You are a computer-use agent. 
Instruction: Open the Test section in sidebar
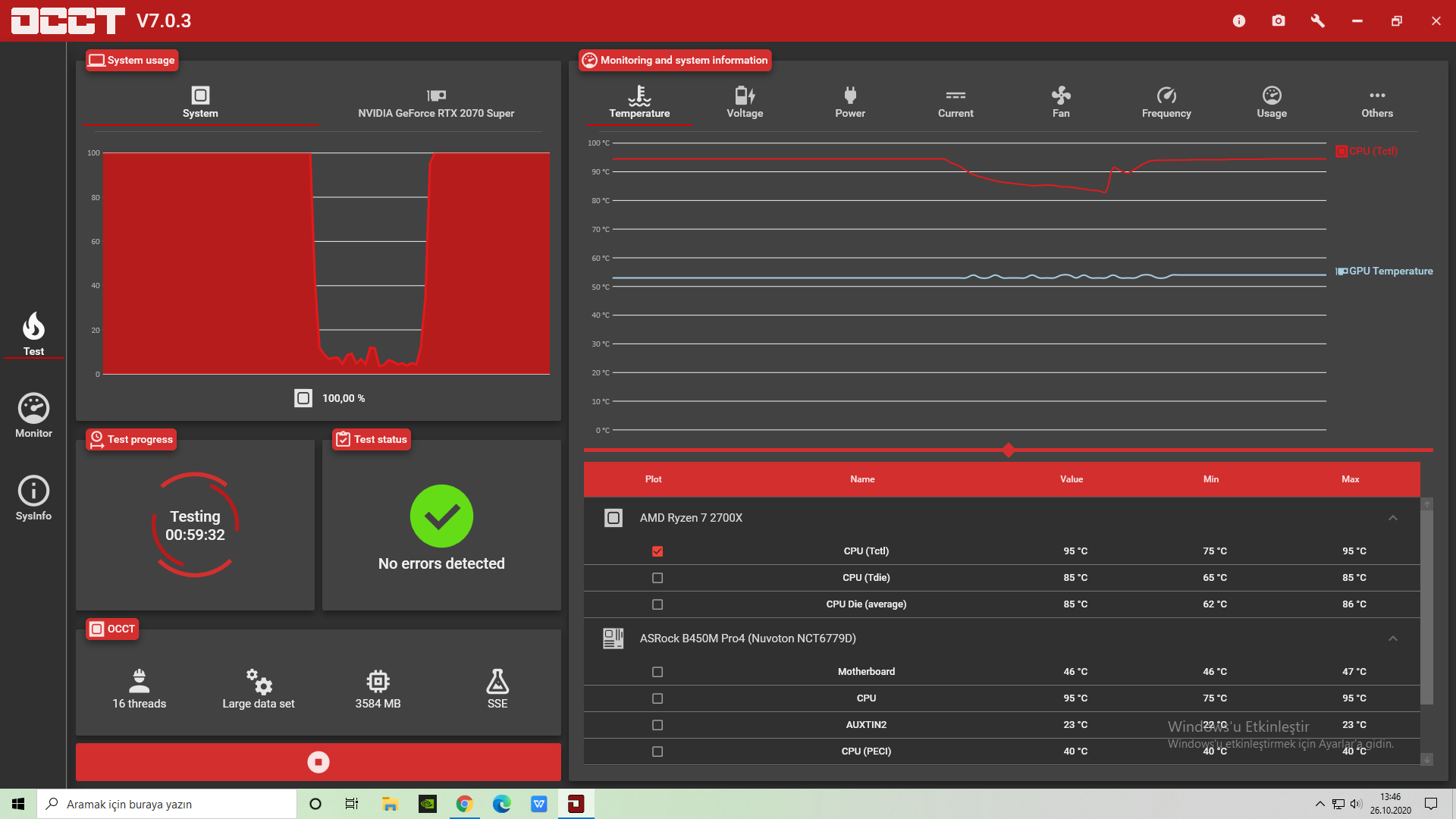coord(33,334)
